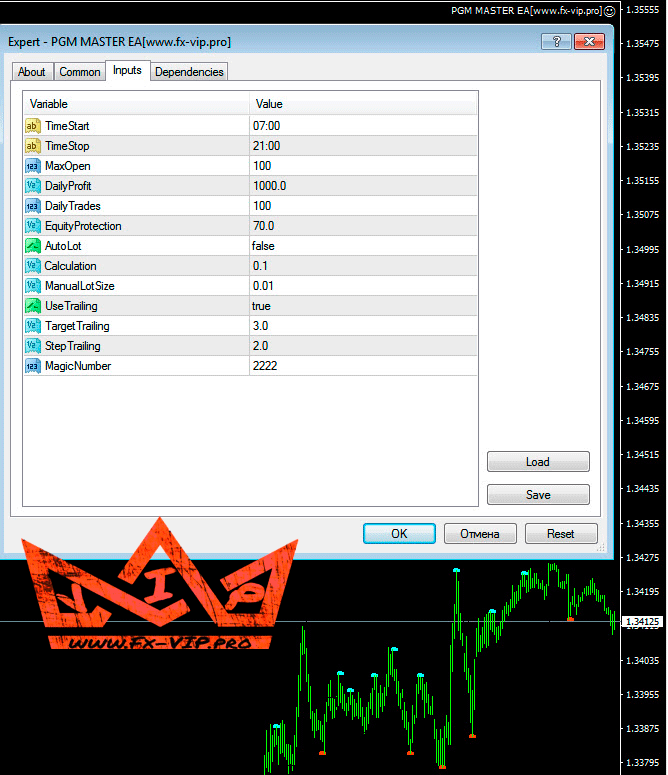Reset inputs with the Reset button
Image resolution: width=668 pixels, height=775 pixels.
(x=561, y=534)
